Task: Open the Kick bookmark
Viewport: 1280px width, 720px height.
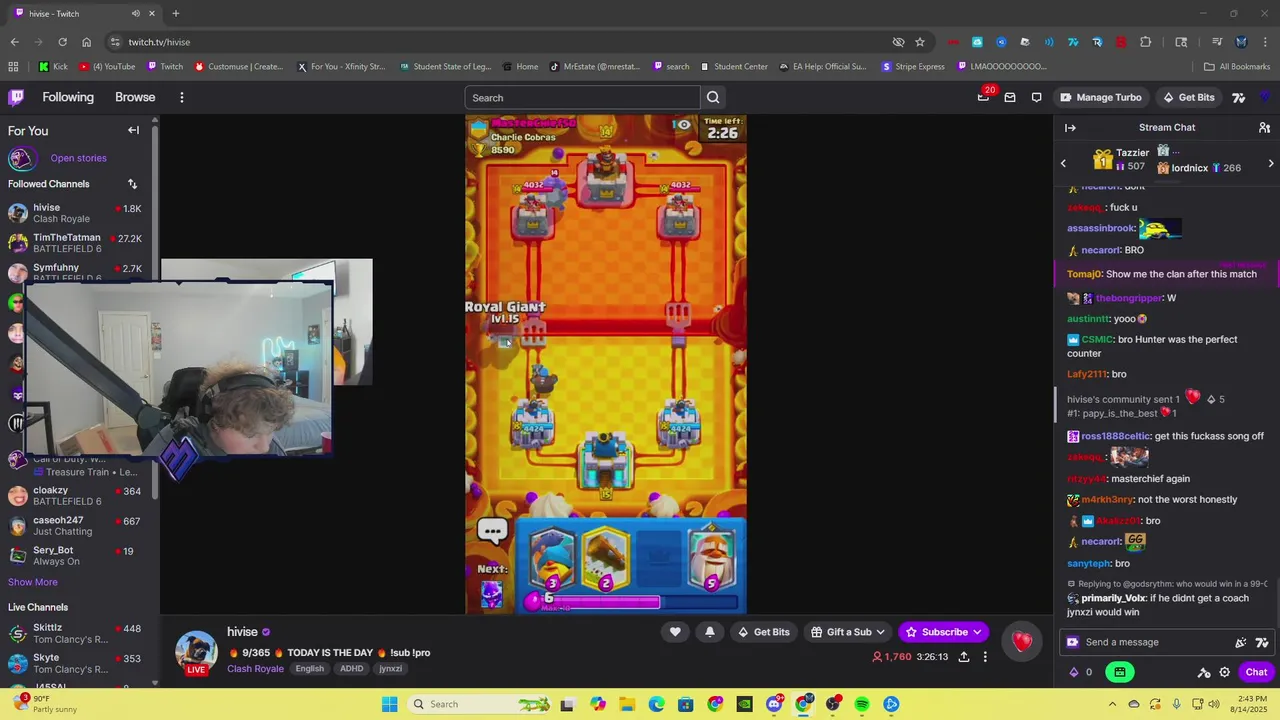Action: (53, 67)
